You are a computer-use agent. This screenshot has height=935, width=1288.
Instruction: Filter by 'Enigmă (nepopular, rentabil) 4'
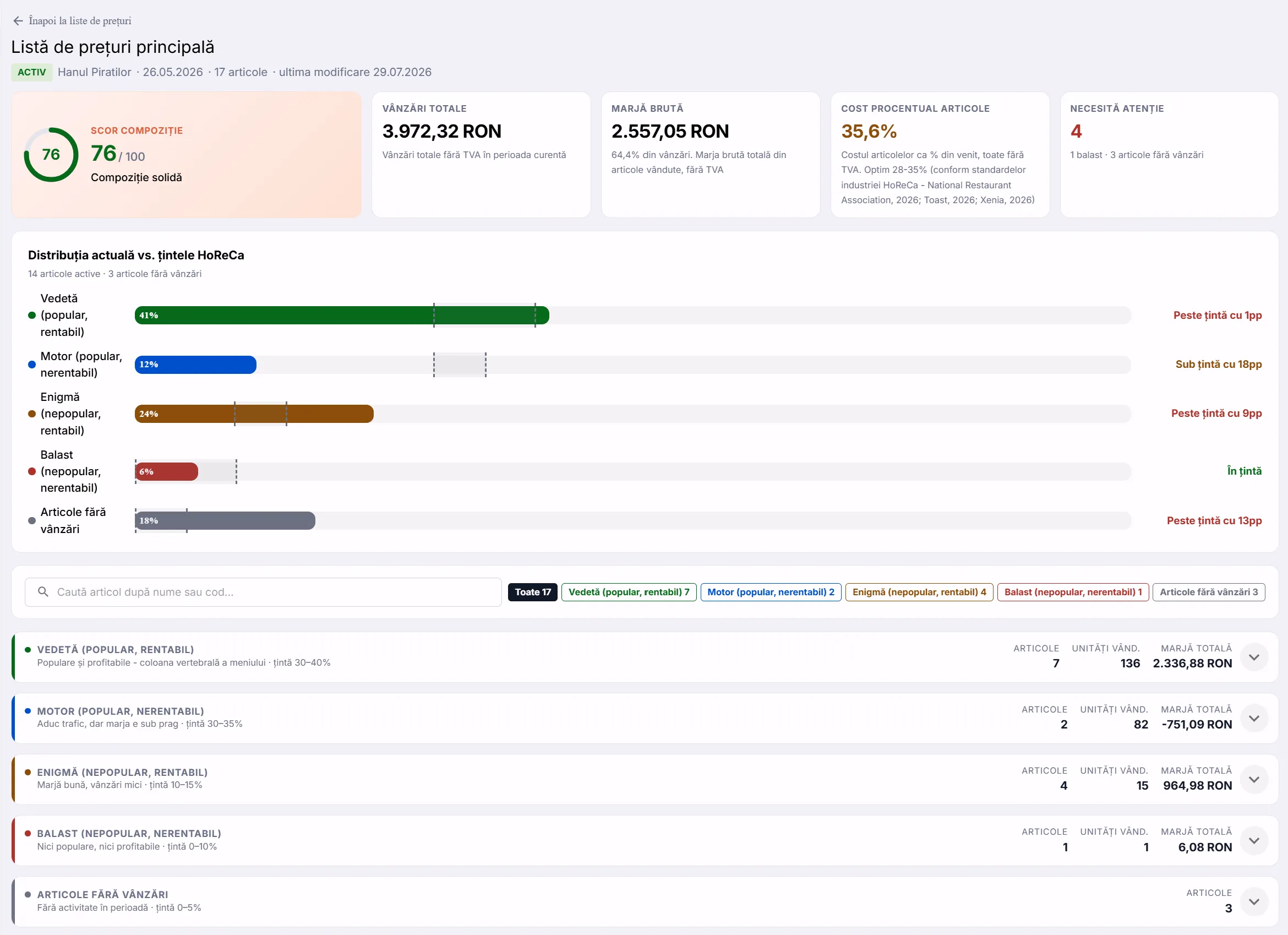click(919, 592)
